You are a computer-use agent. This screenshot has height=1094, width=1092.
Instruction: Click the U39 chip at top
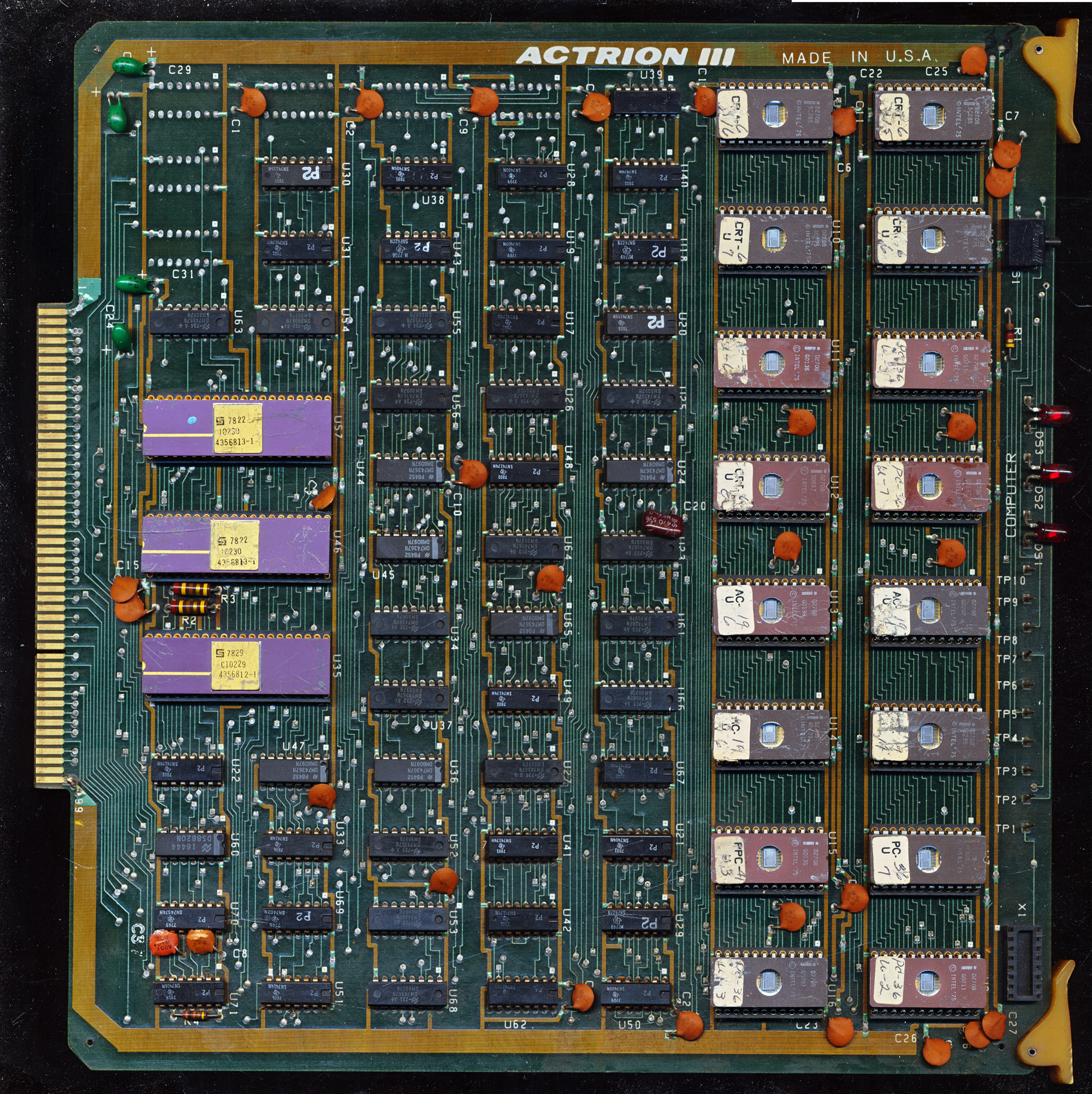click(645, 102)
